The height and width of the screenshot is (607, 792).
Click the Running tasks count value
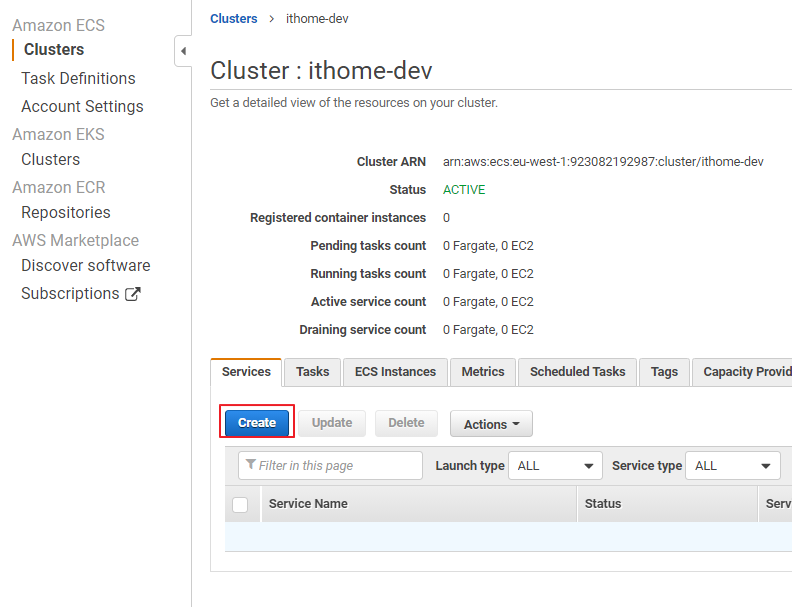[488, 274]
